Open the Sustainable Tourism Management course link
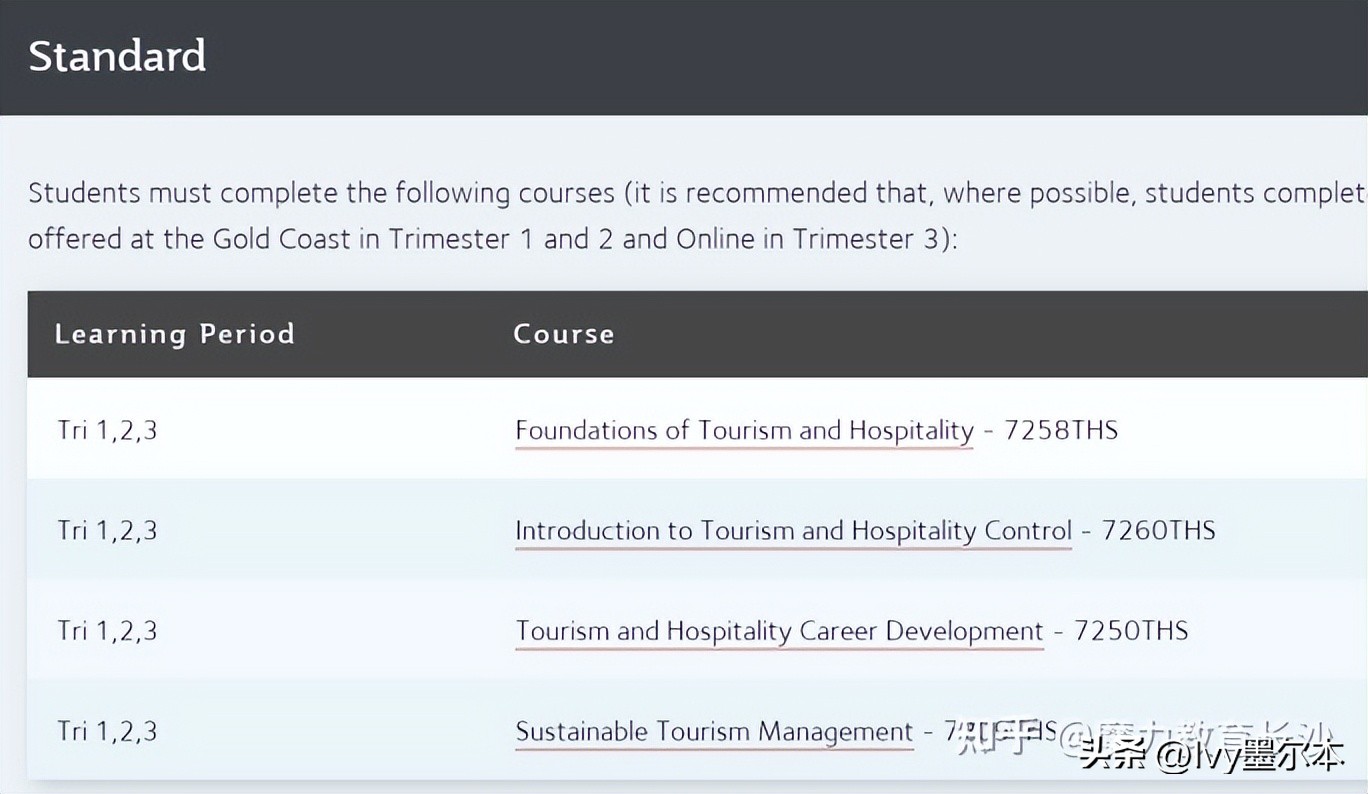Viewport: 1368px width, 794px height. [714, 731]
